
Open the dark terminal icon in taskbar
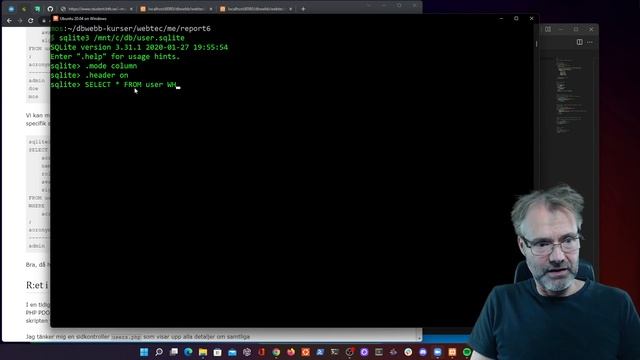[335, 352]
